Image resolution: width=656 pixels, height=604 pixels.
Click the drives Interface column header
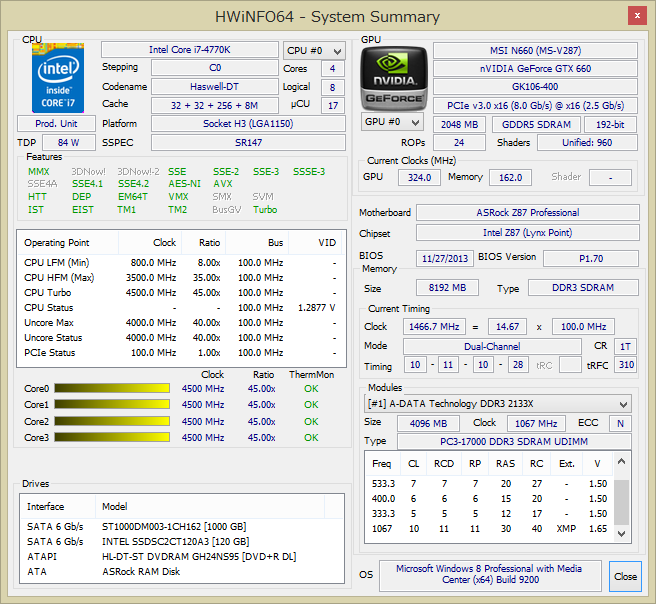pyautogui.click(x=57, y=507)
